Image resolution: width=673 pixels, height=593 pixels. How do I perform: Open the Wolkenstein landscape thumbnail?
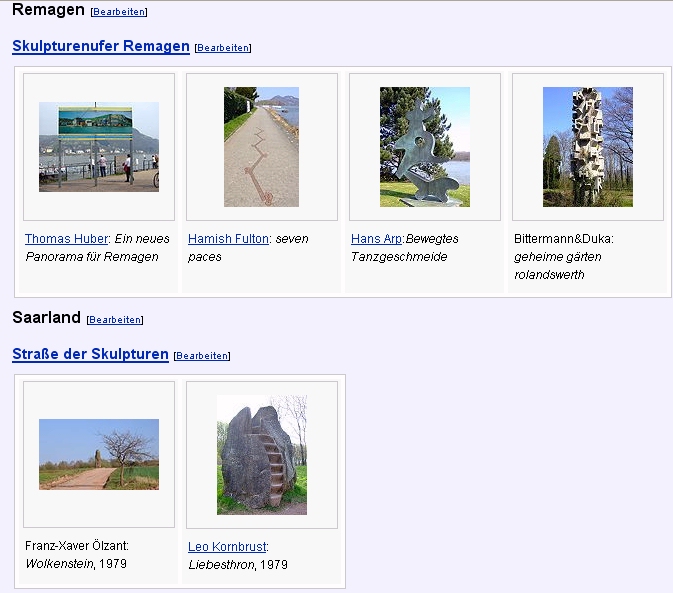coord(99,454)
